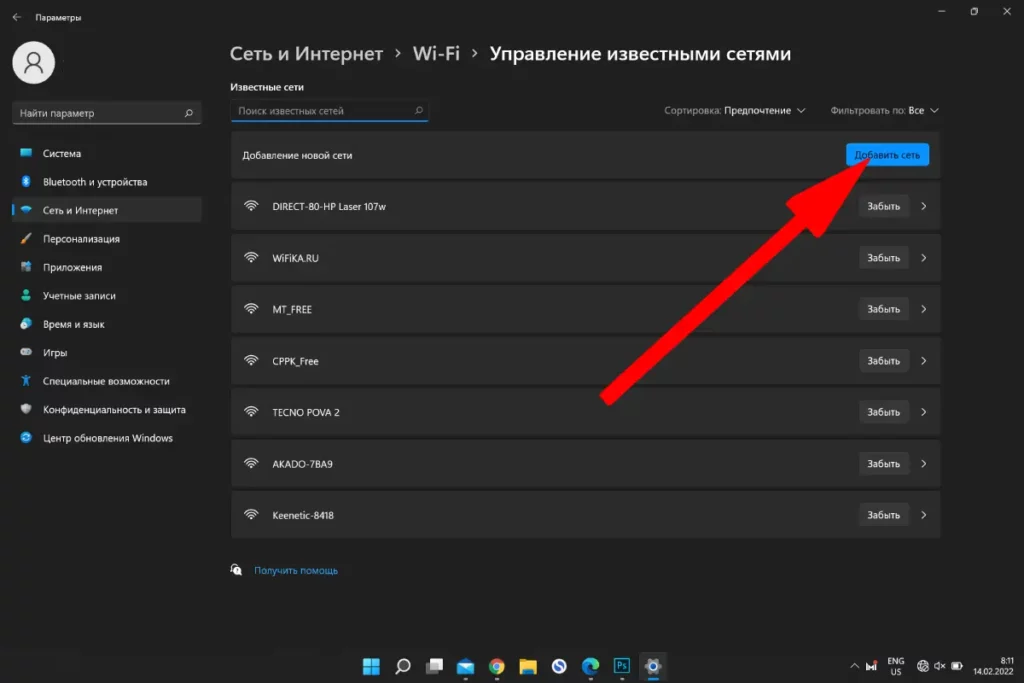Open the Приложения section
This screenshot has width=1024, height=683.
coord(106,267)
